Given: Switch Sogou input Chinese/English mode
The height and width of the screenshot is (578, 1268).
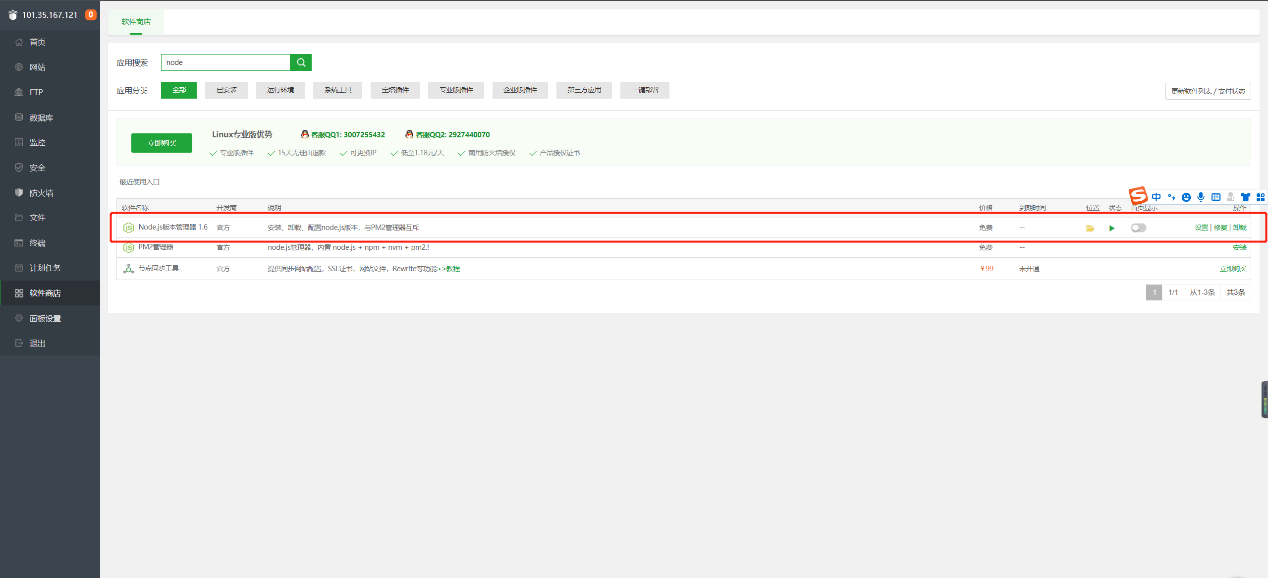Looking at the screenshot, I should [x=1156, y=197].
